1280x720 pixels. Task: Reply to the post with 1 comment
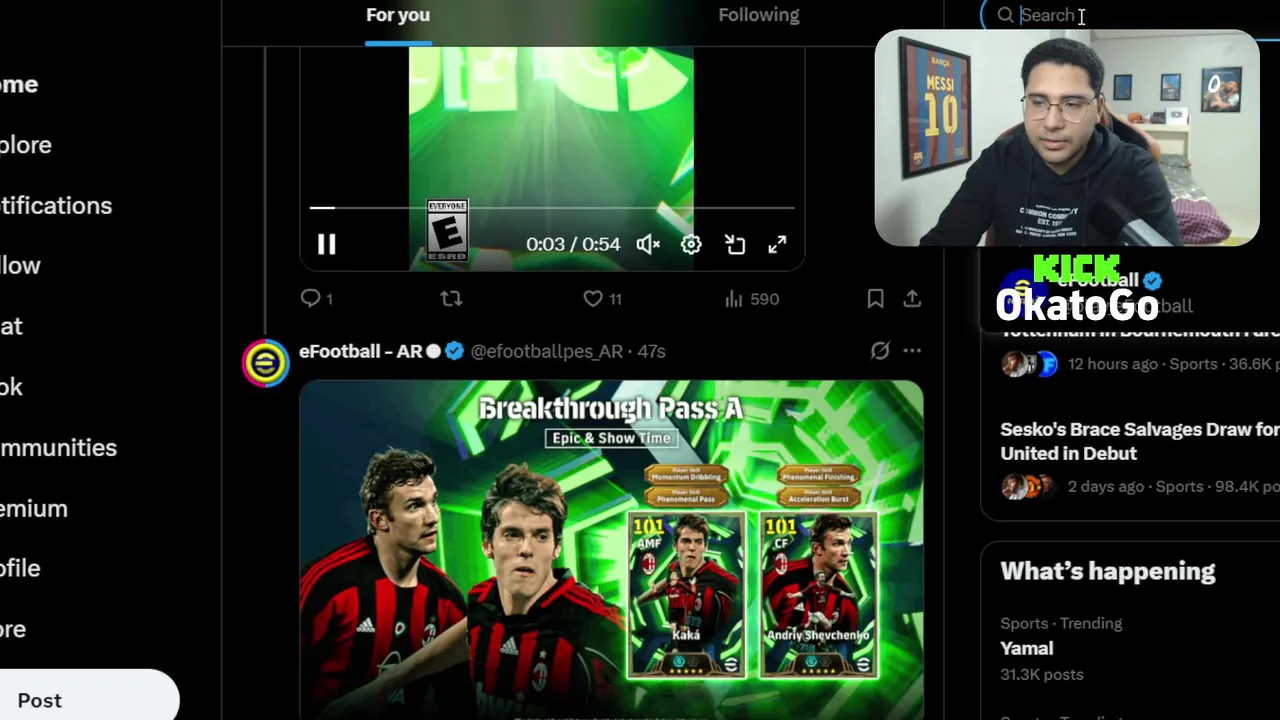pos(316,299)
